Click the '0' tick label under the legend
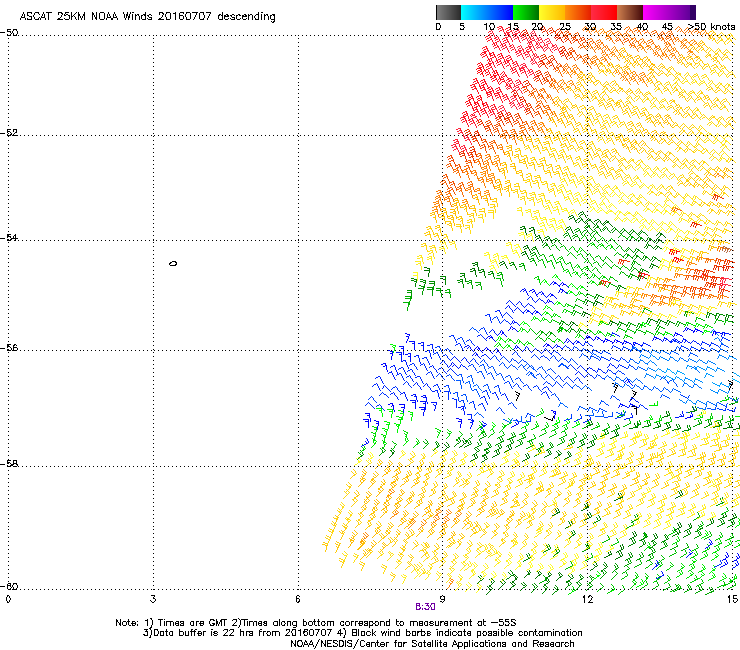The width and height of the screenshot is (740, 650). [438, 27]
